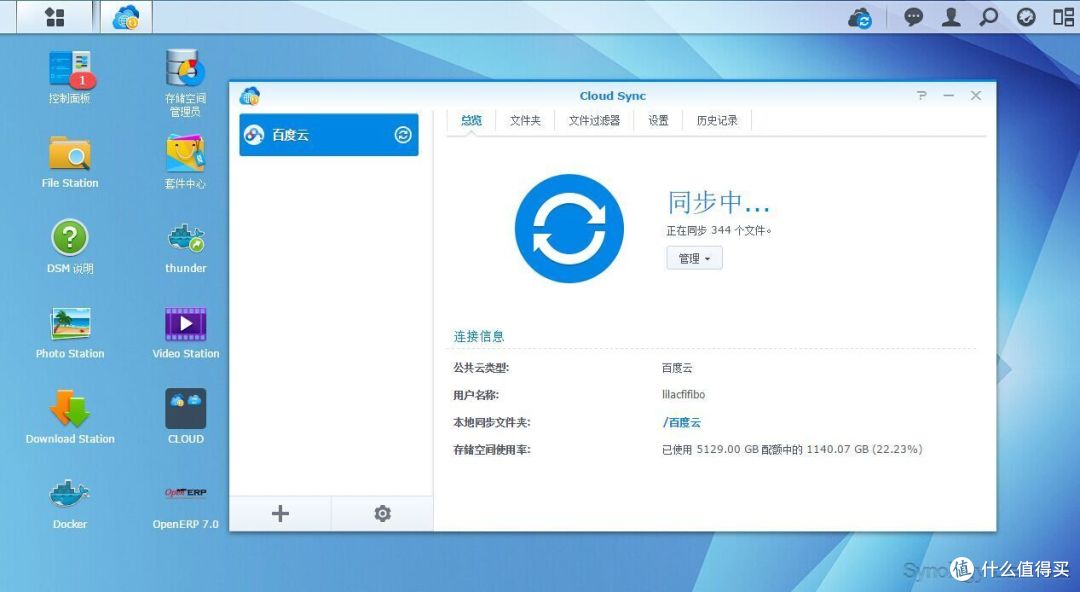Add a new cloud connection with plus

[x=280, y=513]
